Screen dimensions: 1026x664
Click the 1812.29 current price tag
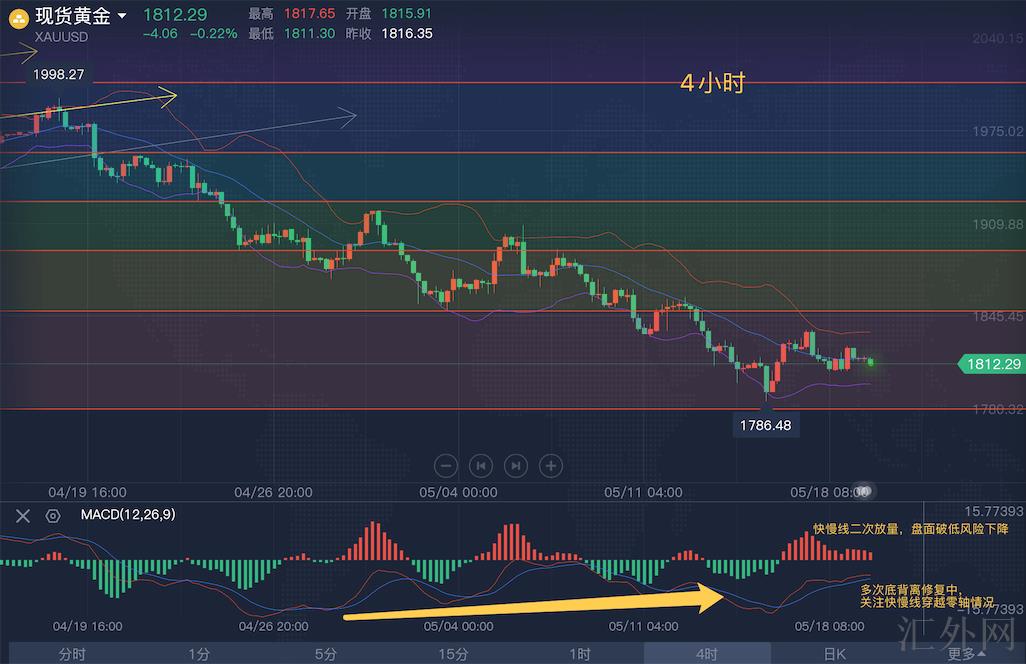click(992, 364)
